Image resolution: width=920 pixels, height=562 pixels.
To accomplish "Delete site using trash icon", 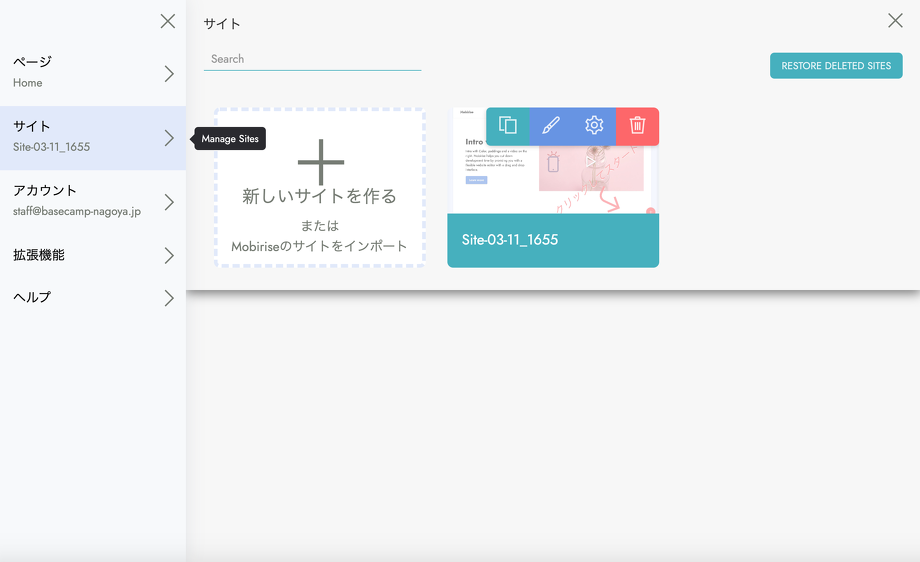I will [637, 126].
